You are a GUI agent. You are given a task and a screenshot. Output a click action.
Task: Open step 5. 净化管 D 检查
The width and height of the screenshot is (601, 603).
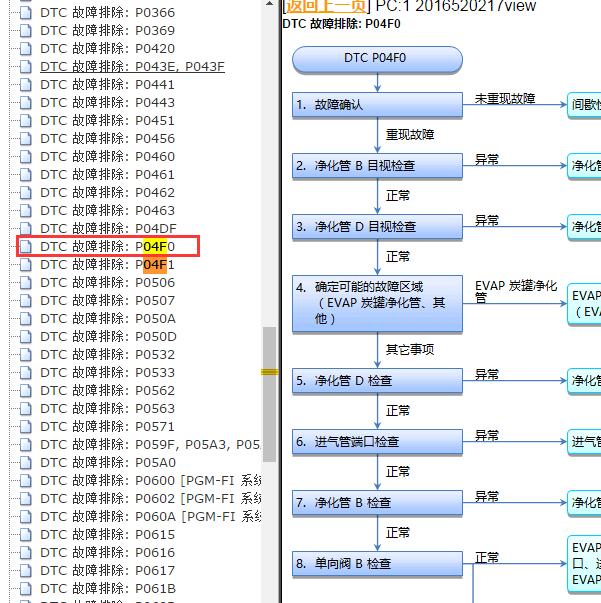click(377, 381)
